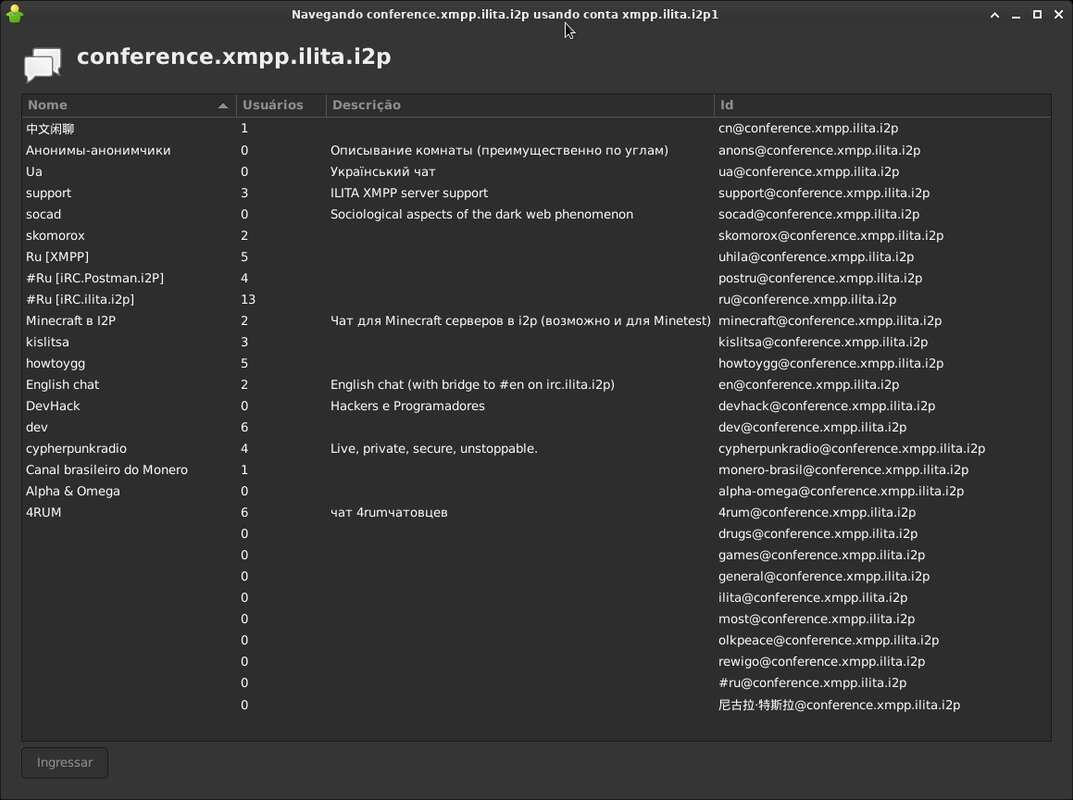This screenshot has width=1073, height=800.
Task: Click cn@conference.xmpp.ilita.i2p id
Action: click(x=808, y=128)
